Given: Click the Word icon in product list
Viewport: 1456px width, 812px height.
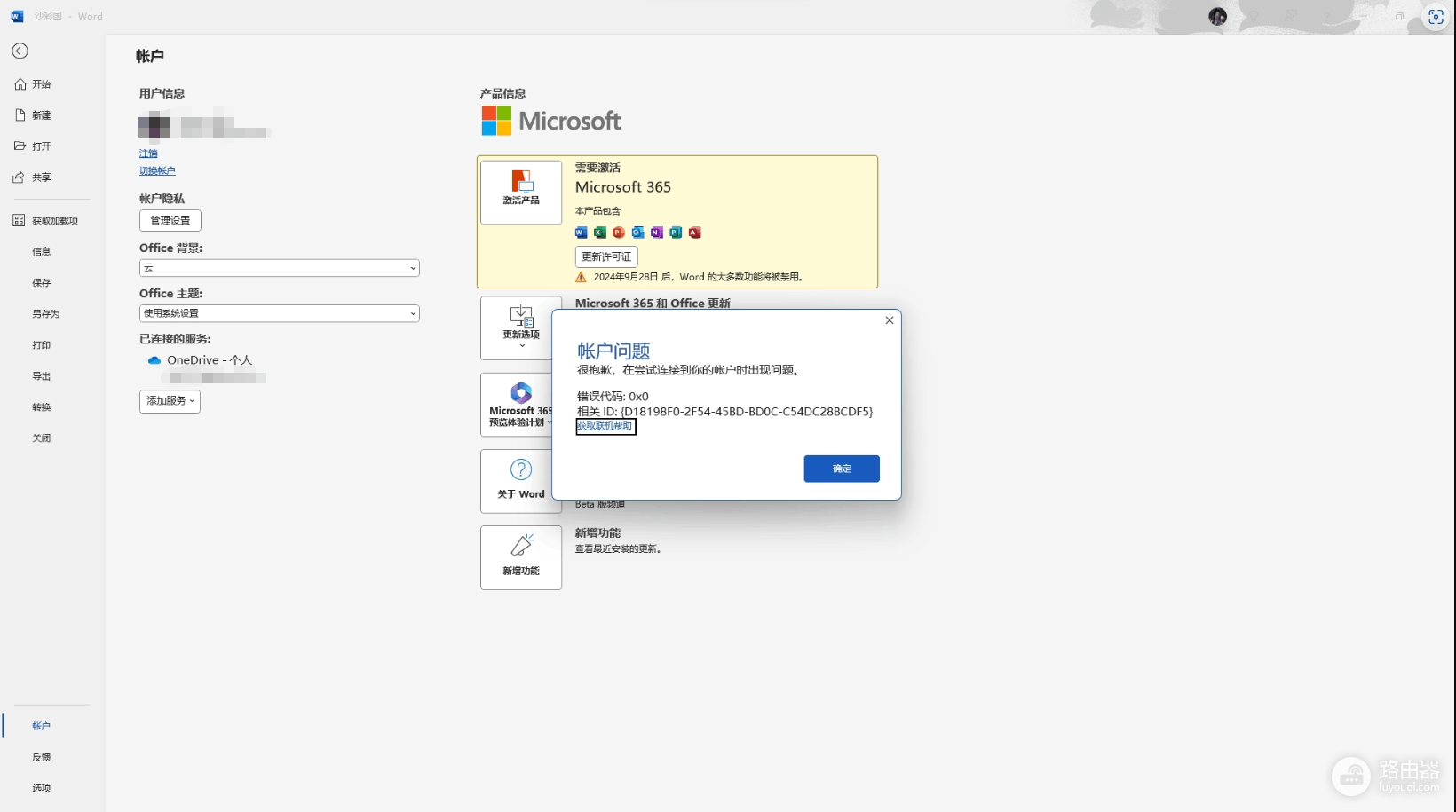Looking at the screenshot, I should point(581,233).
